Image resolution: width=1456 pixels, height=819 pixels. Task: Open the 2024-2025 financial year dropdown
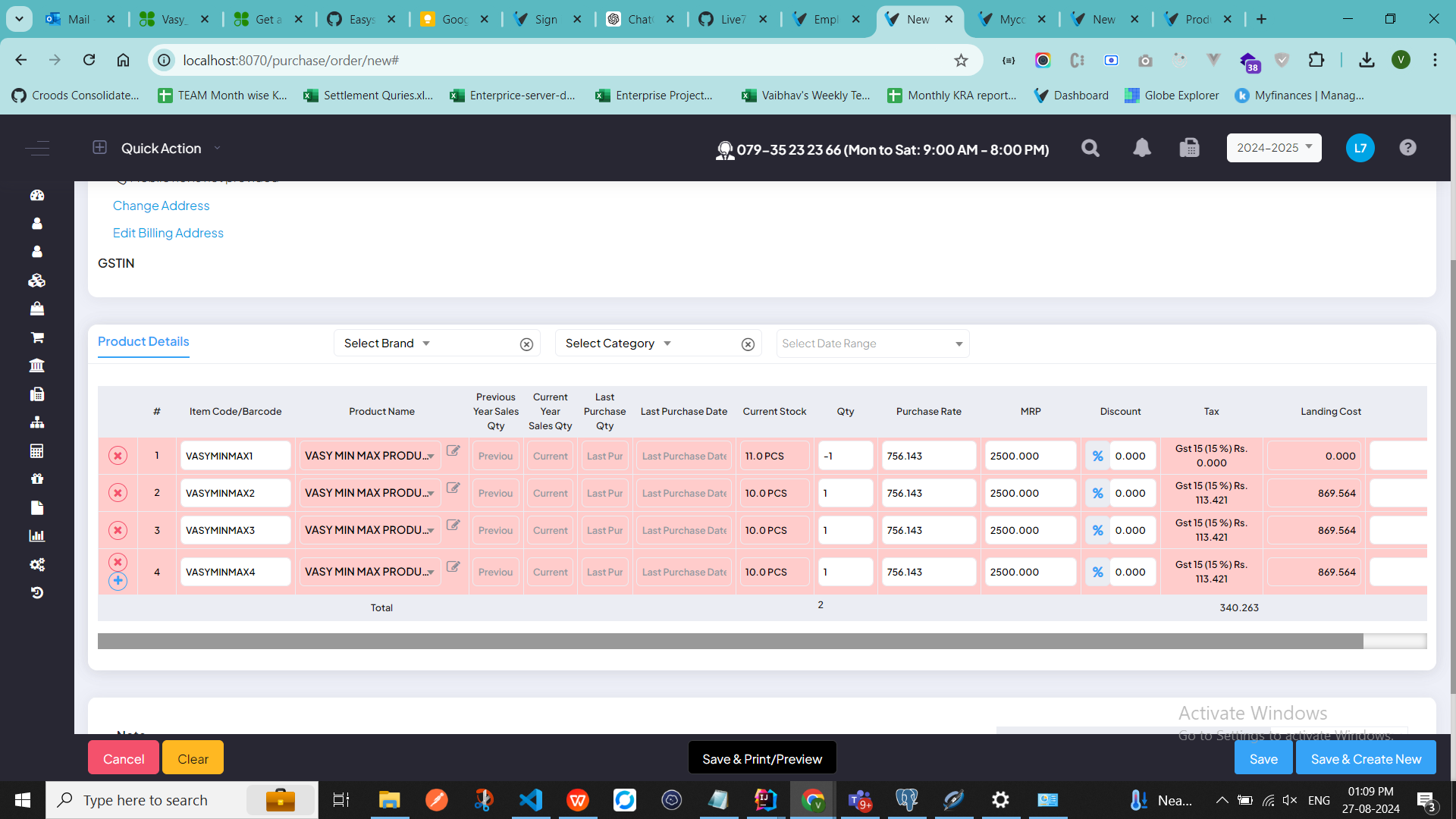pos(1273,148)
